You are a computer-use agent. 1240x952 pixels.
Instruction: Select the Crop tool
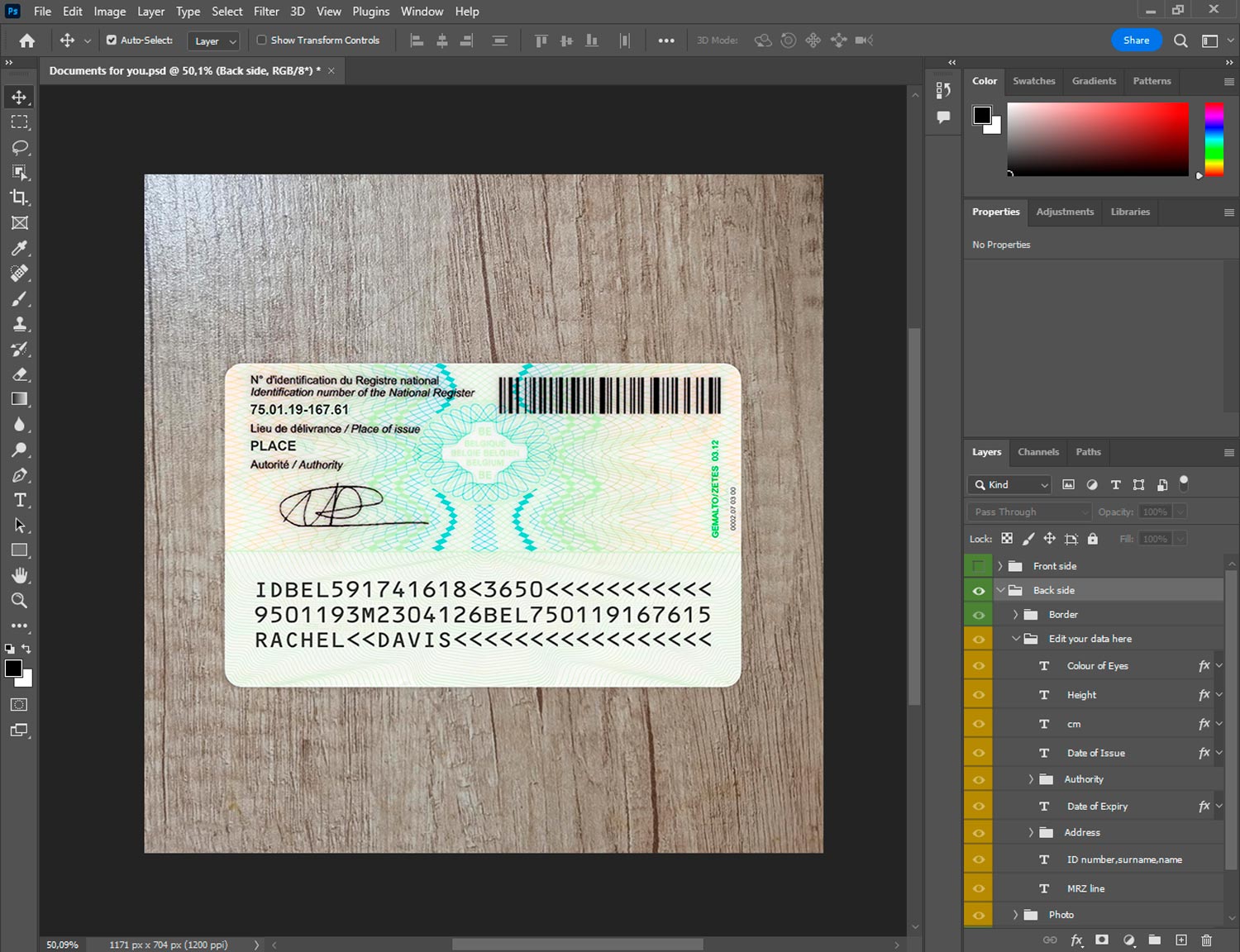pyautogui.click(x=20, y=198)
